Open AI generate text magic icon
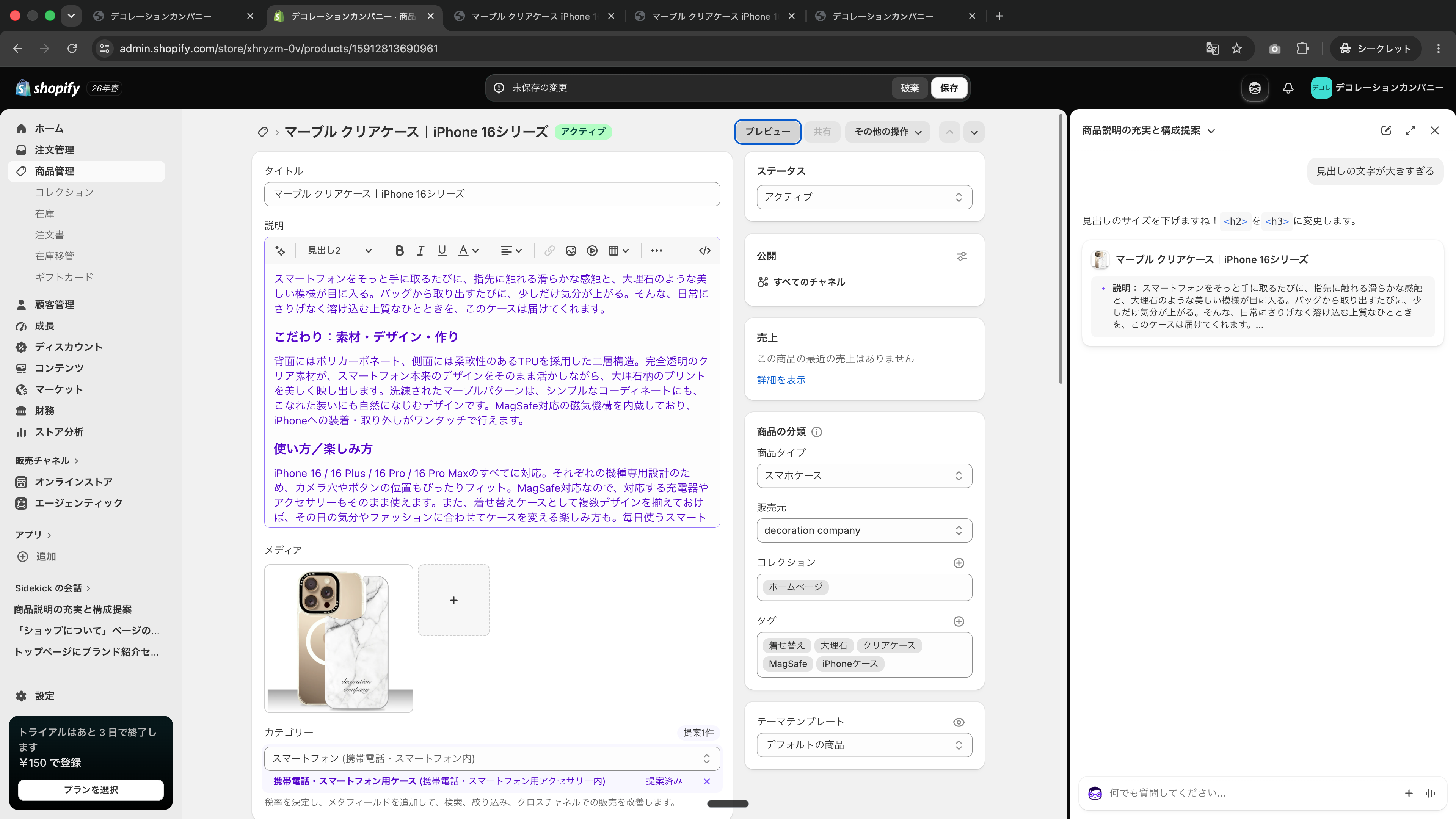This screenshot has width=1456, height=819. [280, 251]
